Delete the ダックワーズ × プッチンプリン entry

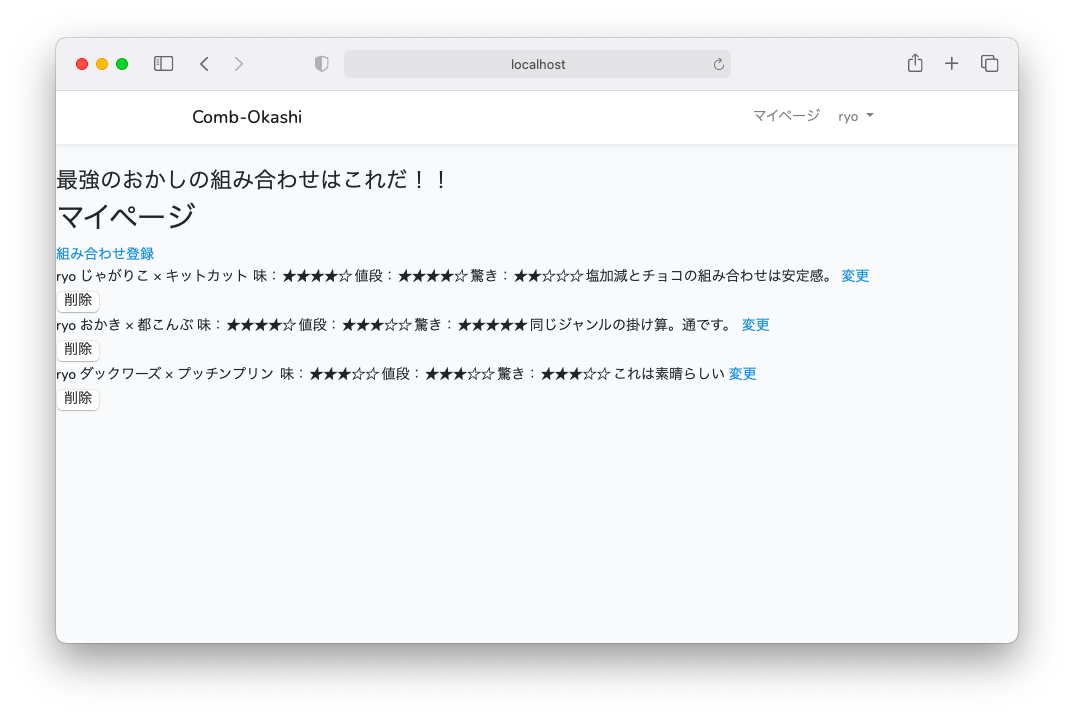coord(78,398)
